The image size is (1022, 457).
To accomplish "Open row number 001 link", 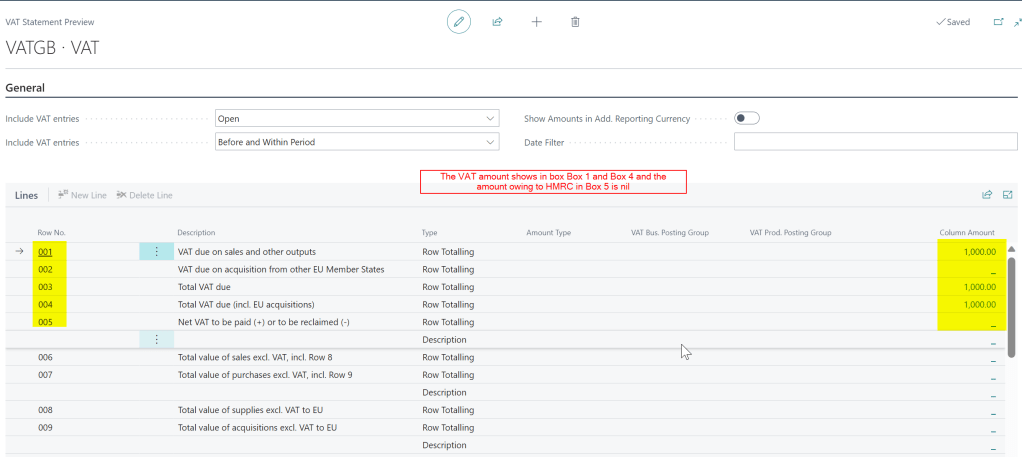I will pos(45,252).
